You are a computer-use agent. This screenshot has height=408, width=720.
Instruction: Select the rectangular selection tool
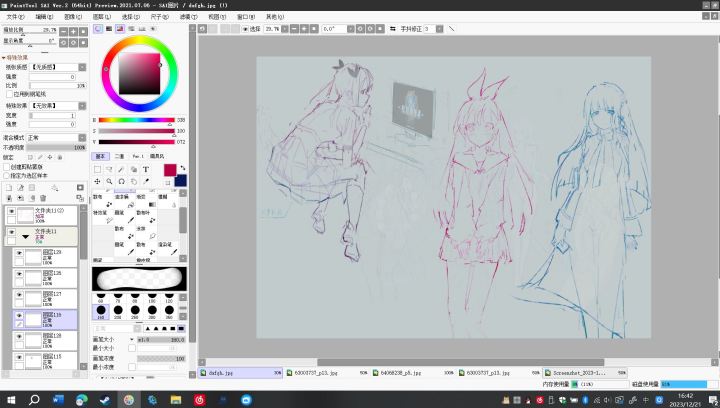(97, 169)
